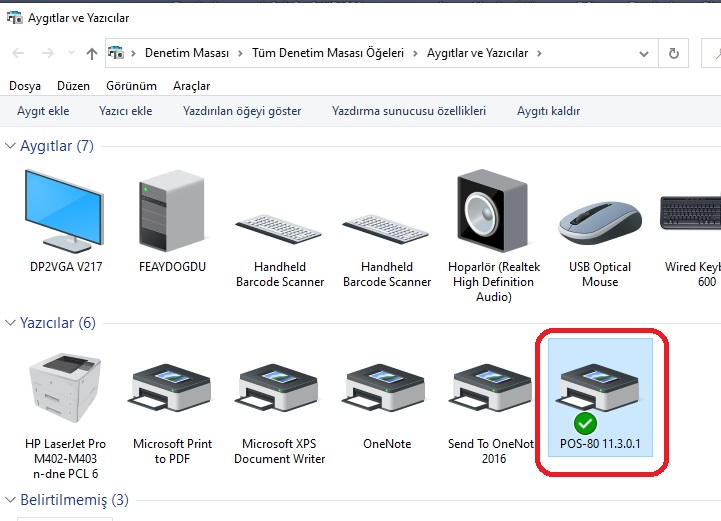Open the Görünüm menu

(132, 86)
